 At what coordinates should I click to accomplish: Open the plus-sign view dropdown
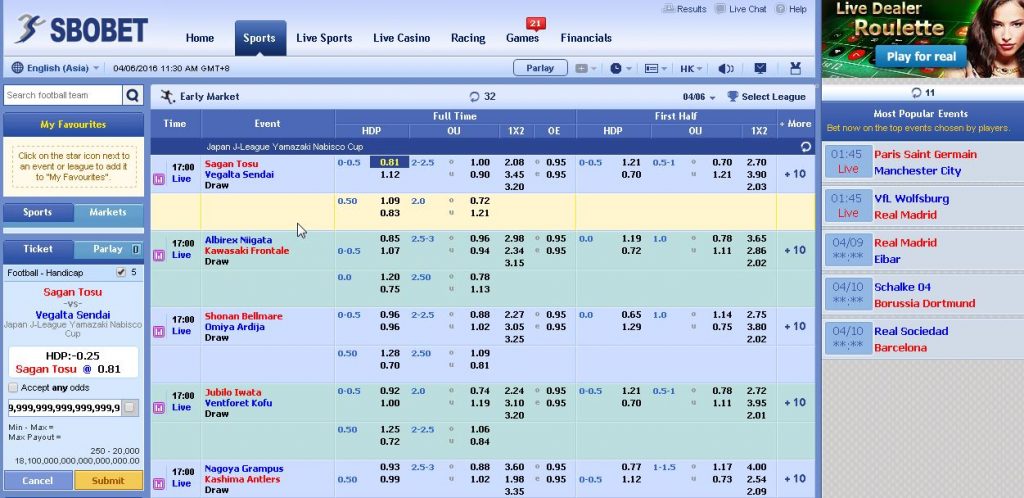point(585,69)
